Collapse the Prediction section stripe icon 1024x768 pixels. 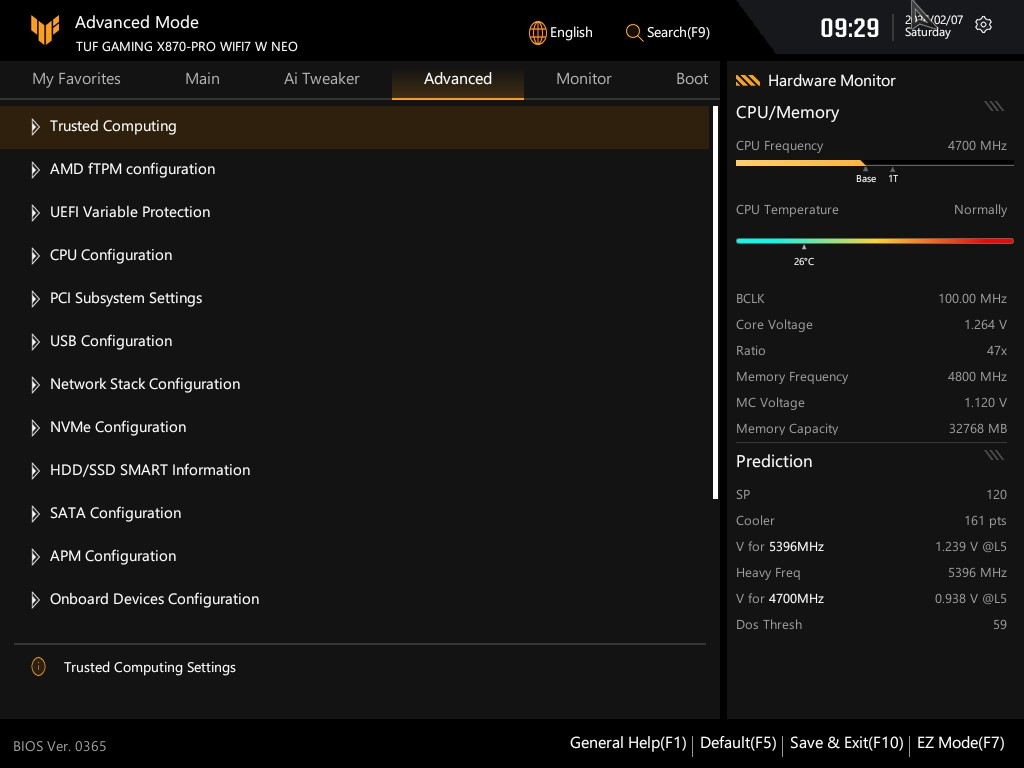tap(993, 455)
